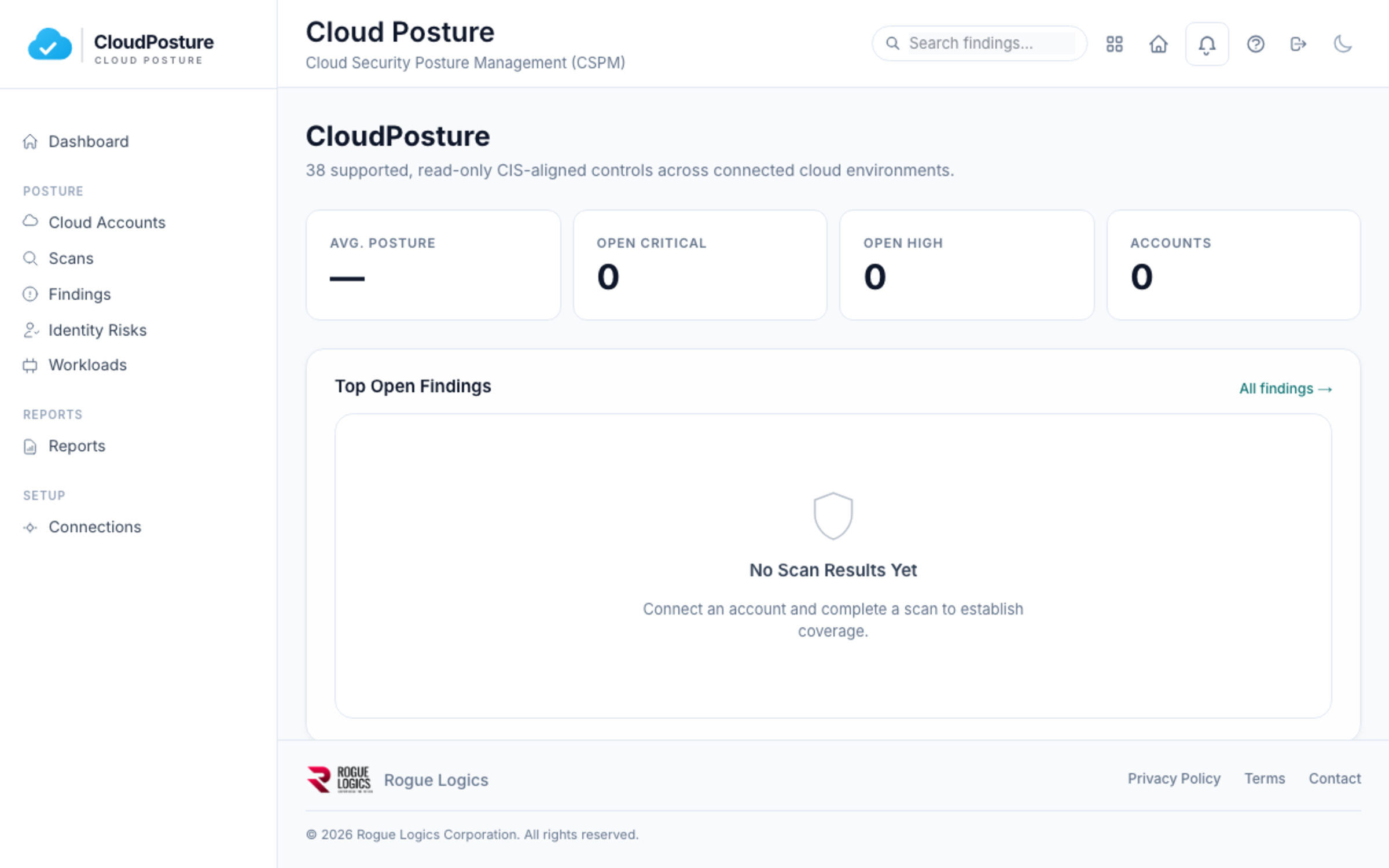Click the Rogue Logics logo in footer

(x=339, y=779)
